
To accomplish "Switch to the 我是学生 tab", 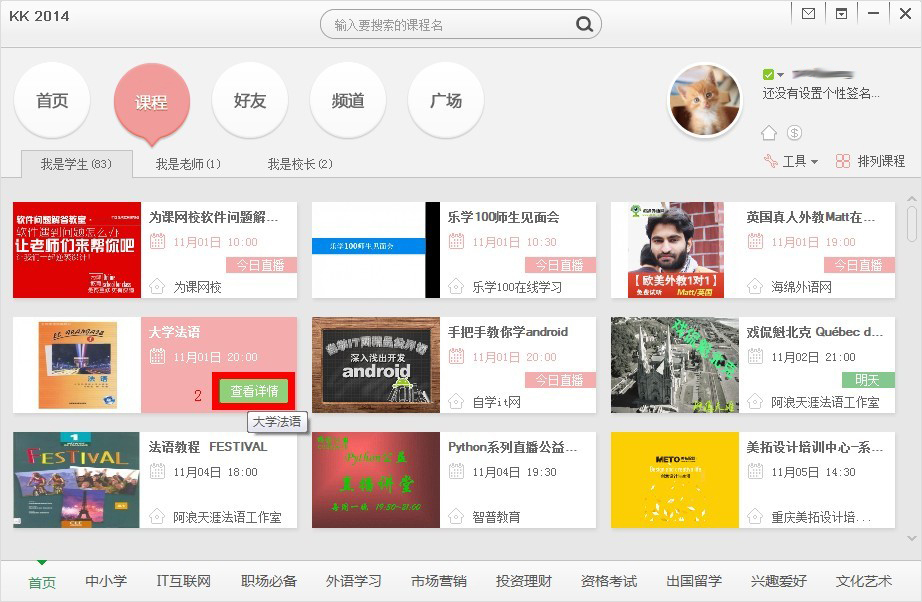I will coord(76,164).
